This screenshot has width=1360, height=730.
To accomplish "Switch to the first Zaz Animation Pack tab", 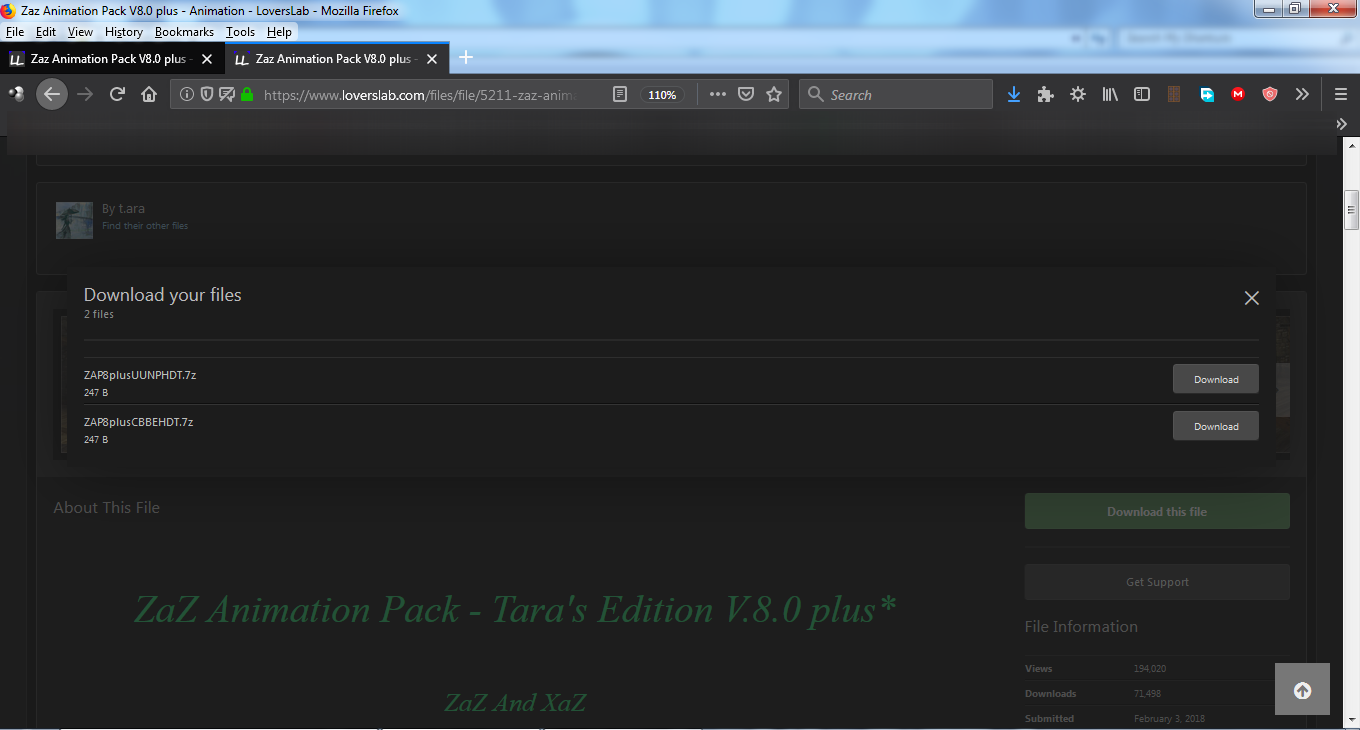I will click(113, 59).
